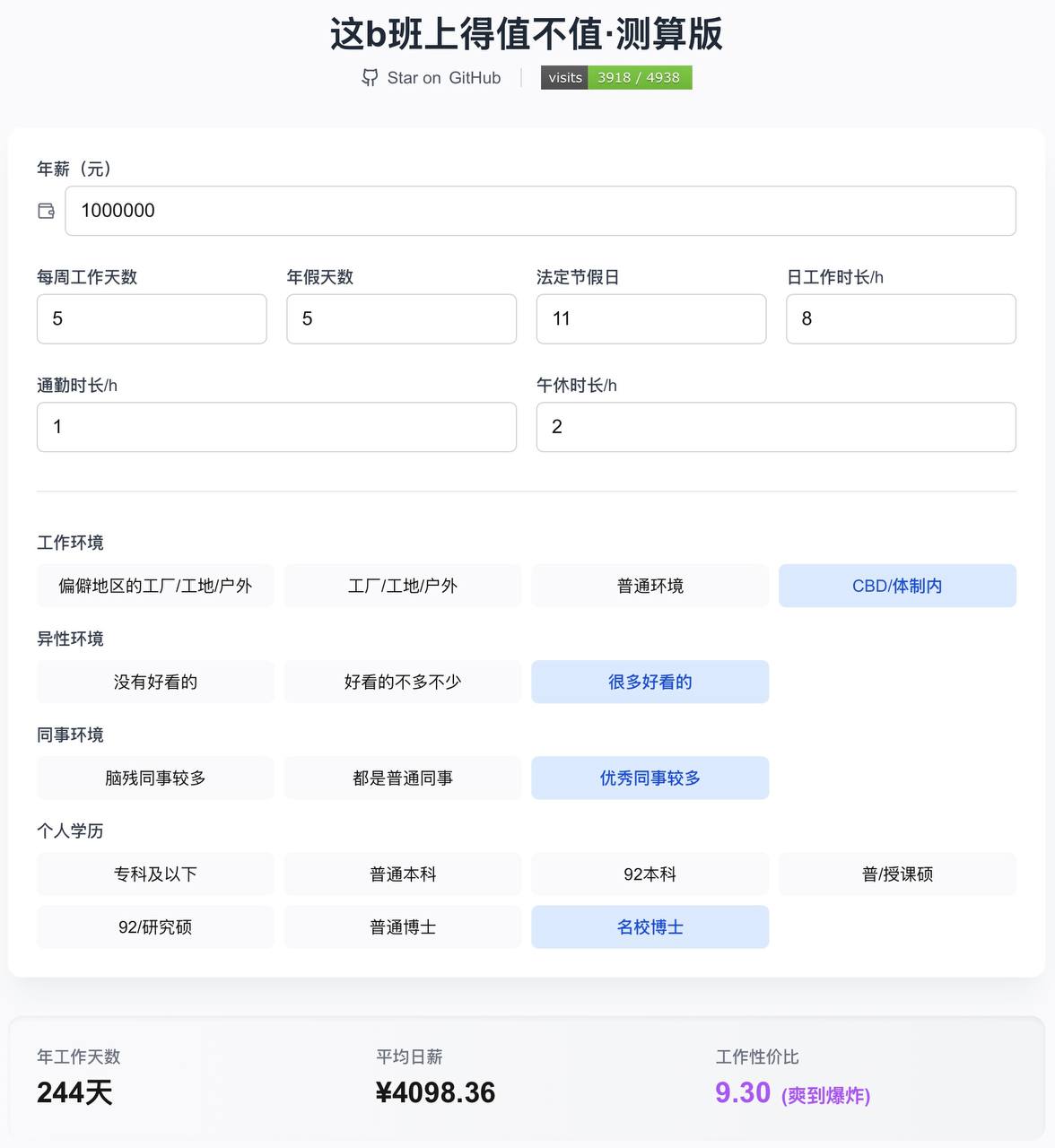Viewport: 1055px width, 1148px height.
Task: Select 普通环境 work environment option
Action: coord(650,586)
